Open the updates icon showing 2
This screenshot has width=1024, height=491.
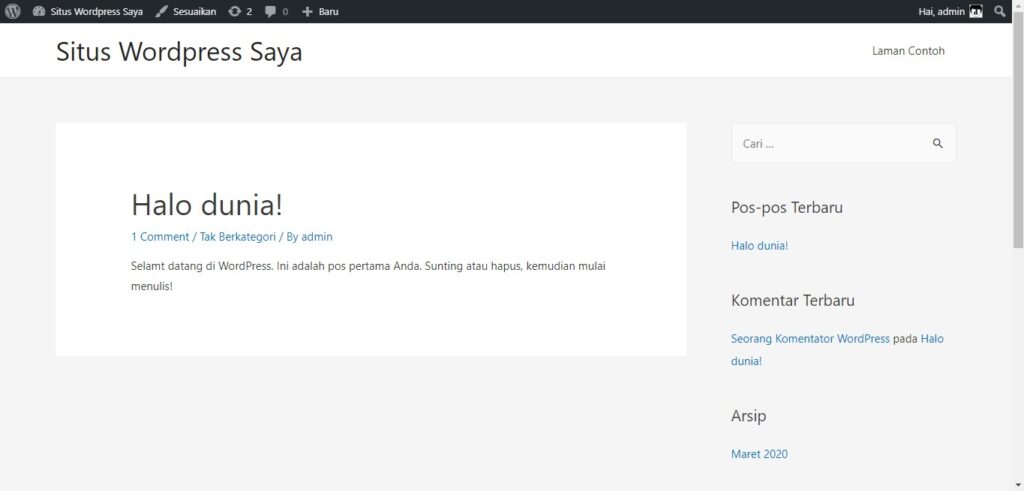coord(234,11)
